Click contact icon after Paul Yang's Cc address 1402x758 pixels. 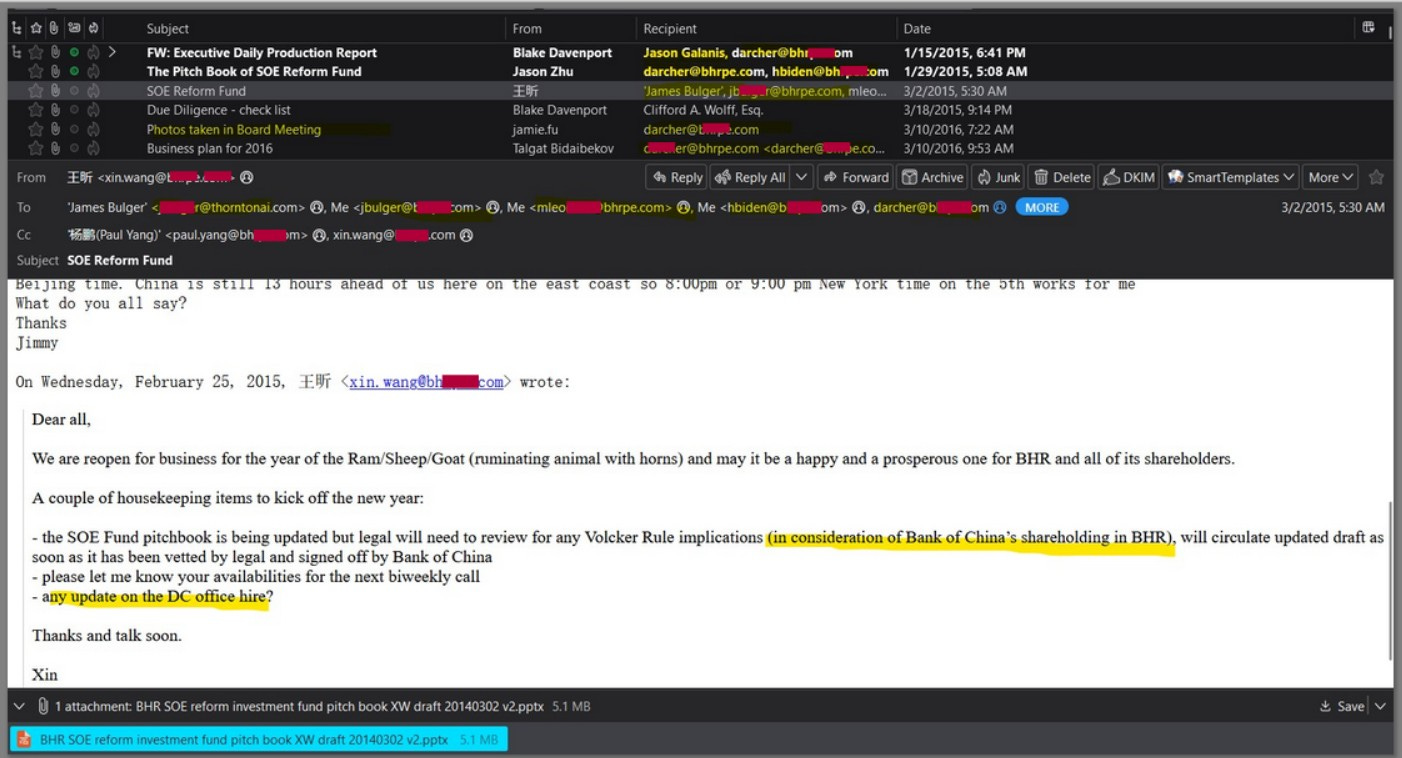click(x=318, y=235)
